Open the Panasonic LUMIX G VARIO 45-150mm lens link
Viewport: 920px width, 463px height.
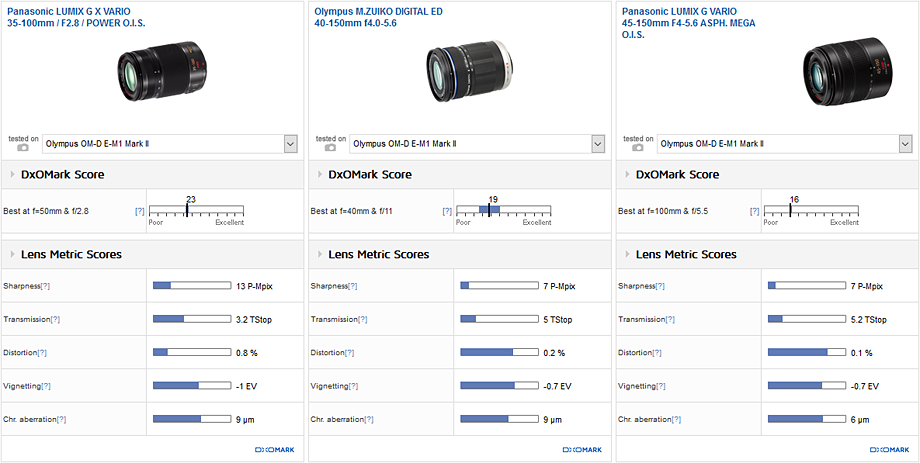pos(689,23)
